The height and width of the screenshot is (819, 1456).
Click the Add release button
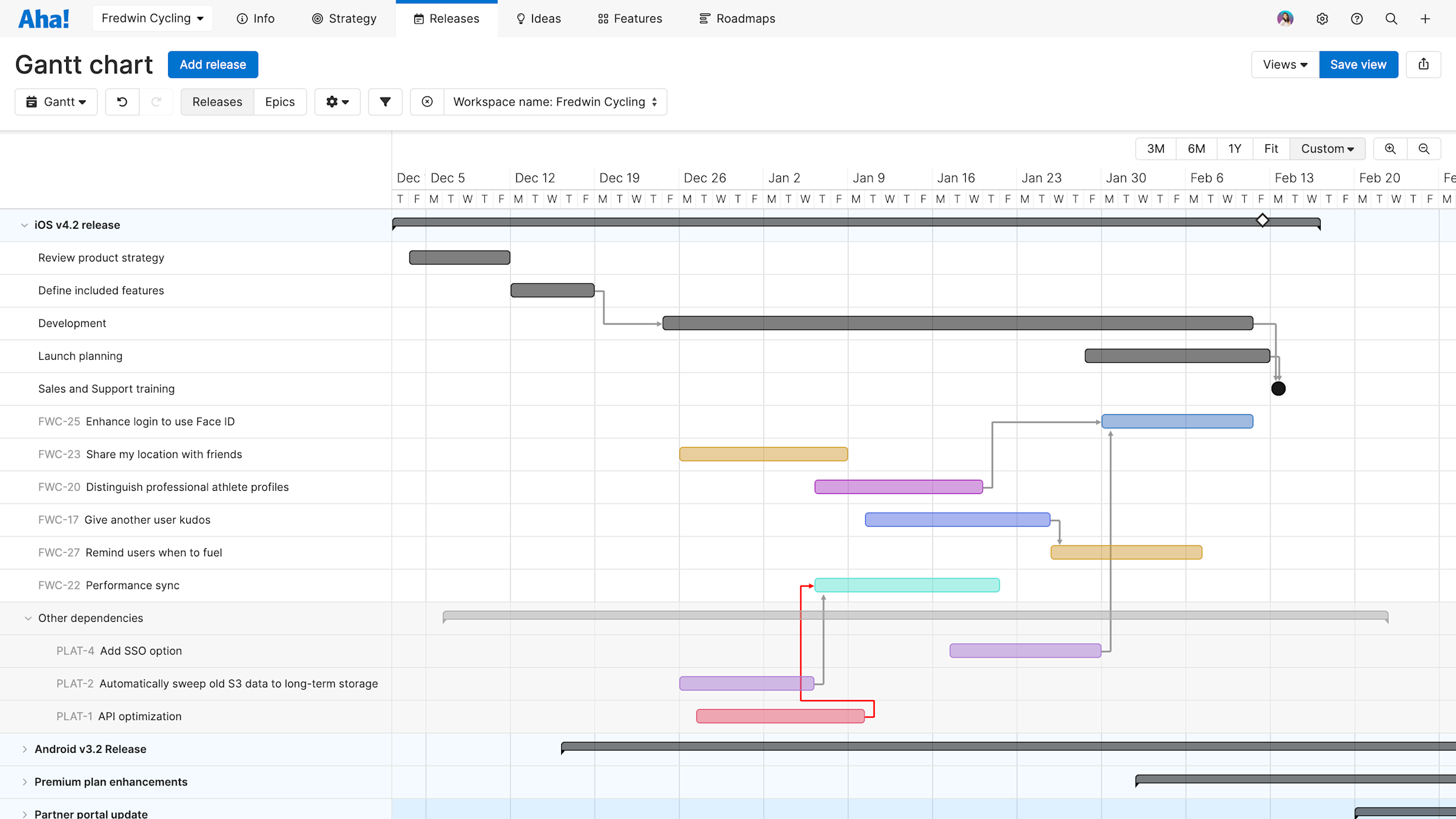click(x=213, y=64)
